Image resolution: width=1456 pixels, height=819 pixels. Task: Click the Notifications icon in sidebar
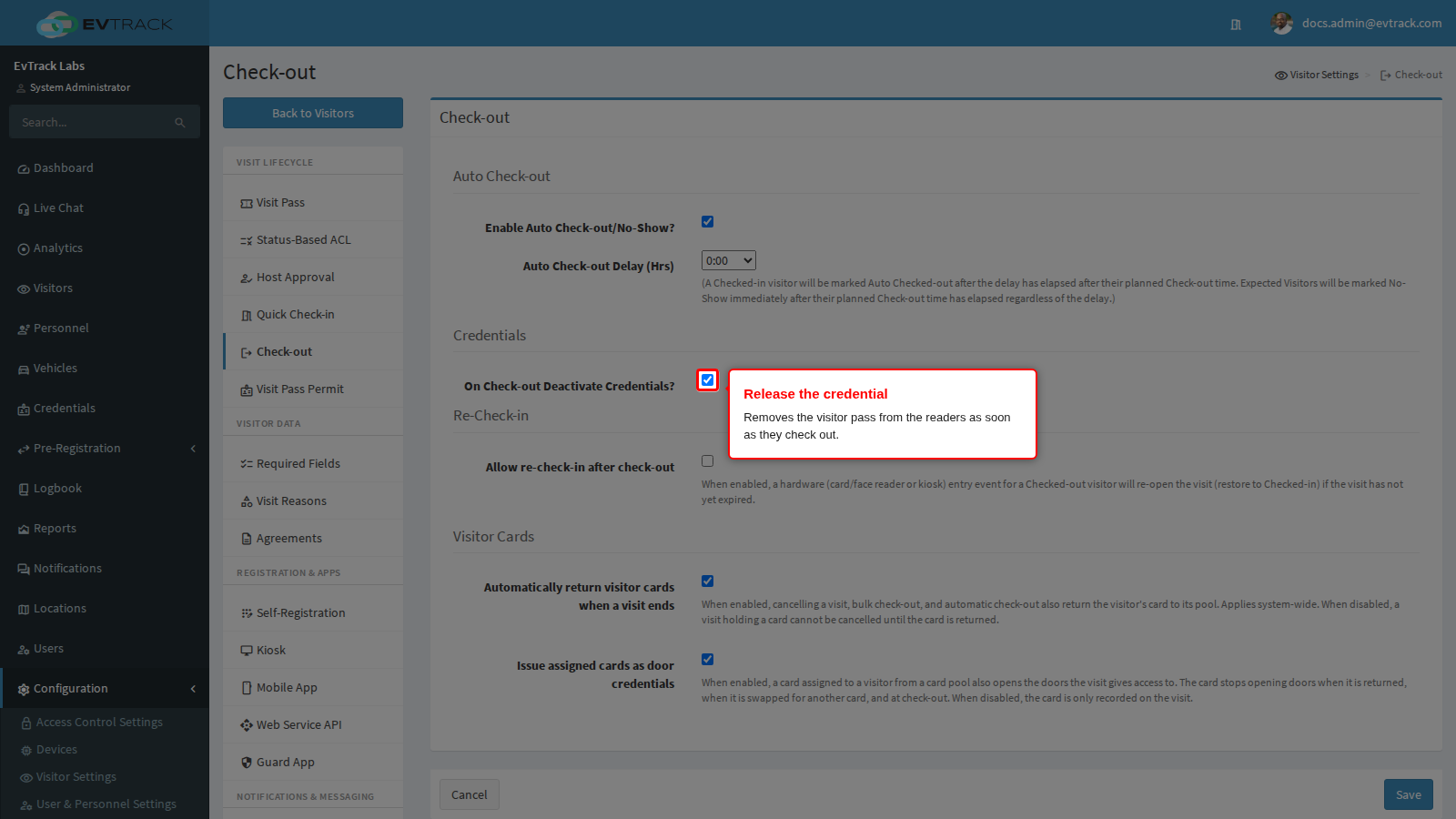pyautogui.click(x=24, y=570)
